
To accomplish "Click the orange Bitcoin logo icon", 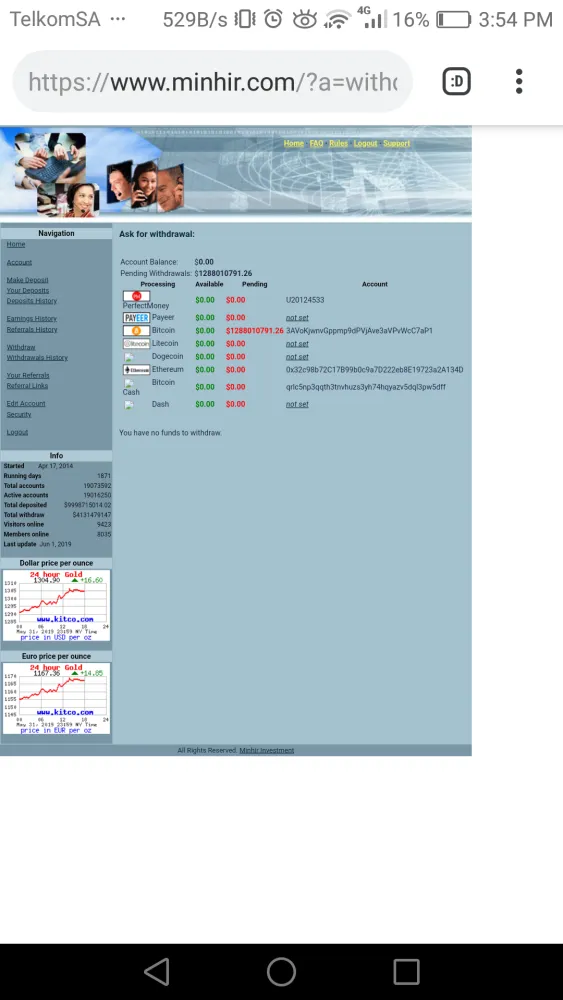I will pos(136,331).
